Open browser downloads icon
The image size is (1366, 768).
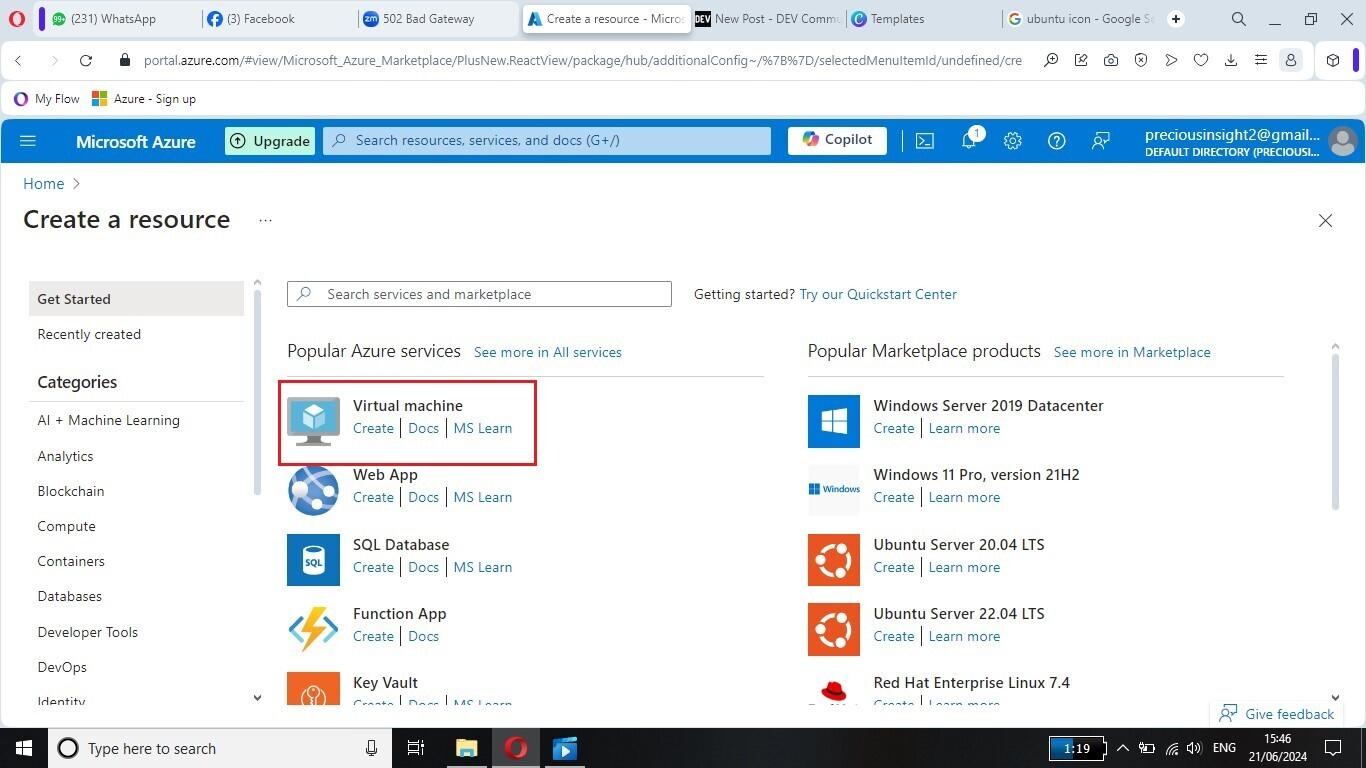click(x=1231, y=60)
